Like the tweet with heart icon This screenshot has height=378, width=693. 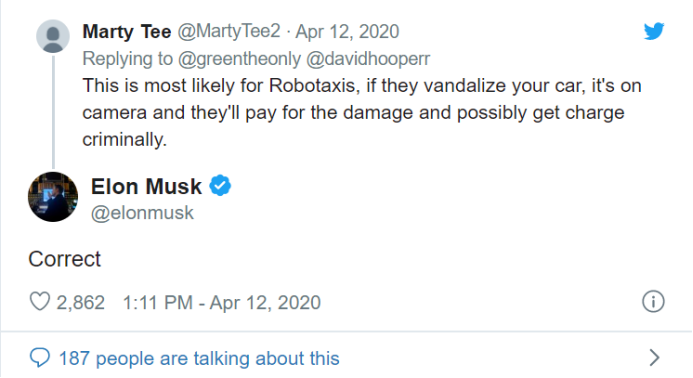[x=39, y=302]
